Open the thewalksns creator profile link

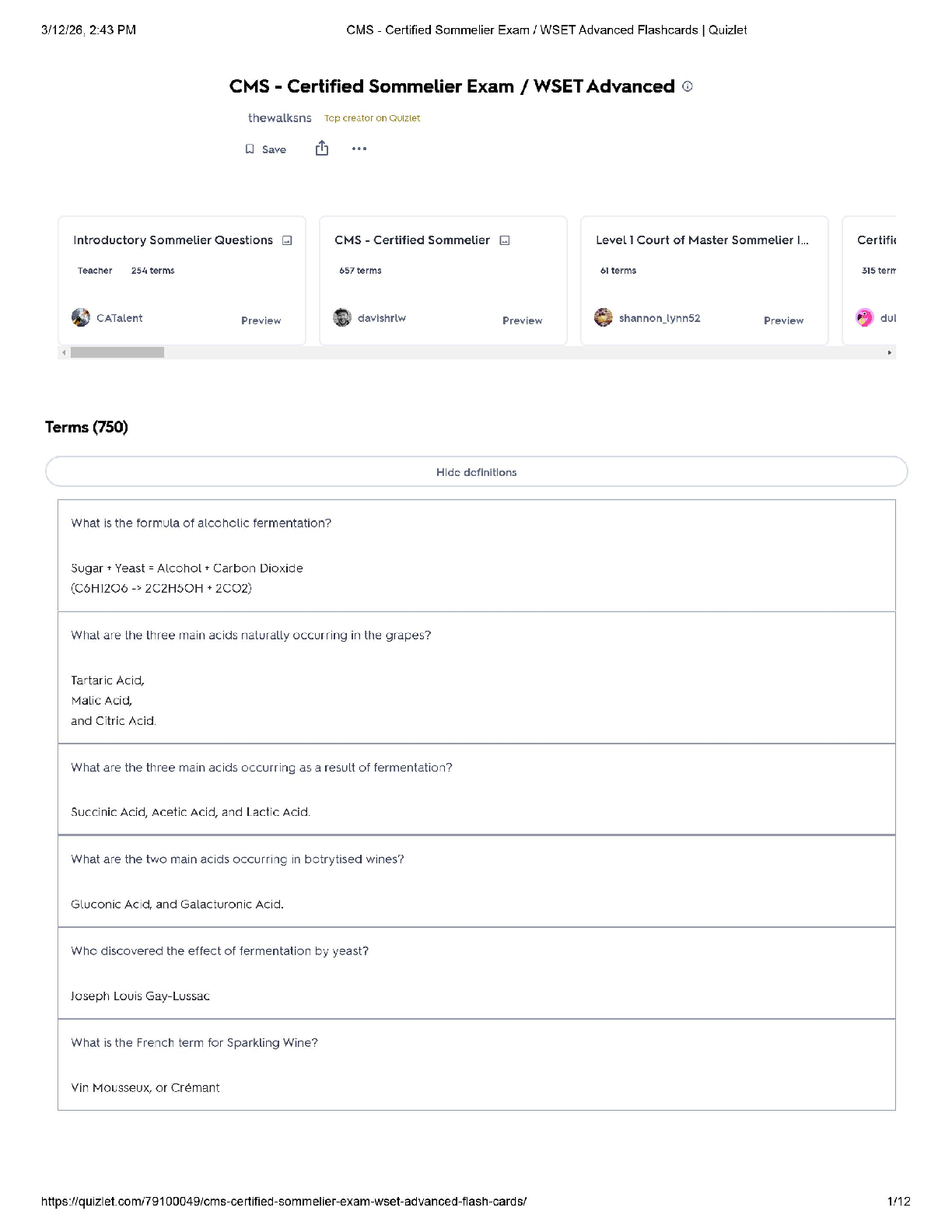(280, 118)
